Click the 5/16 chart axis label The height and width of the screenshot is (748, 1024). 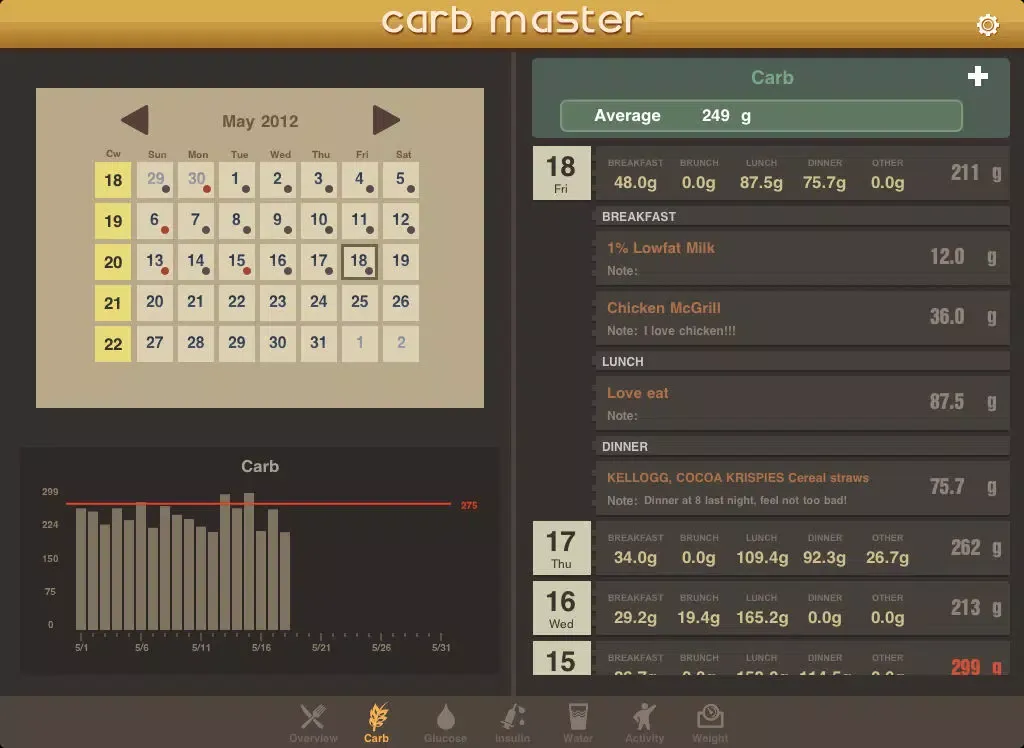[261, 647]
